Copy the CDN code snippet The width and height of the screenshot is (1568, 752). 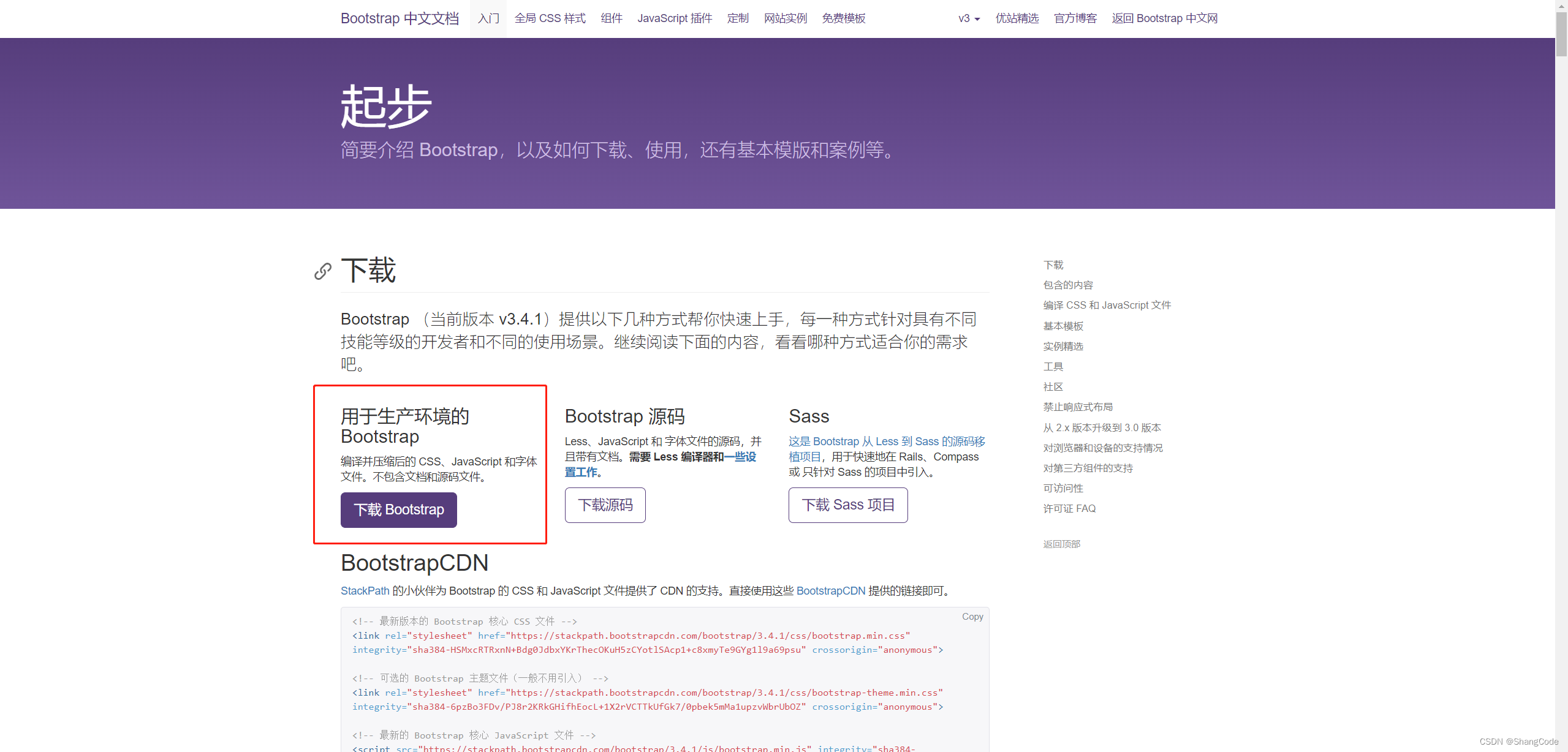click(972, 617)
